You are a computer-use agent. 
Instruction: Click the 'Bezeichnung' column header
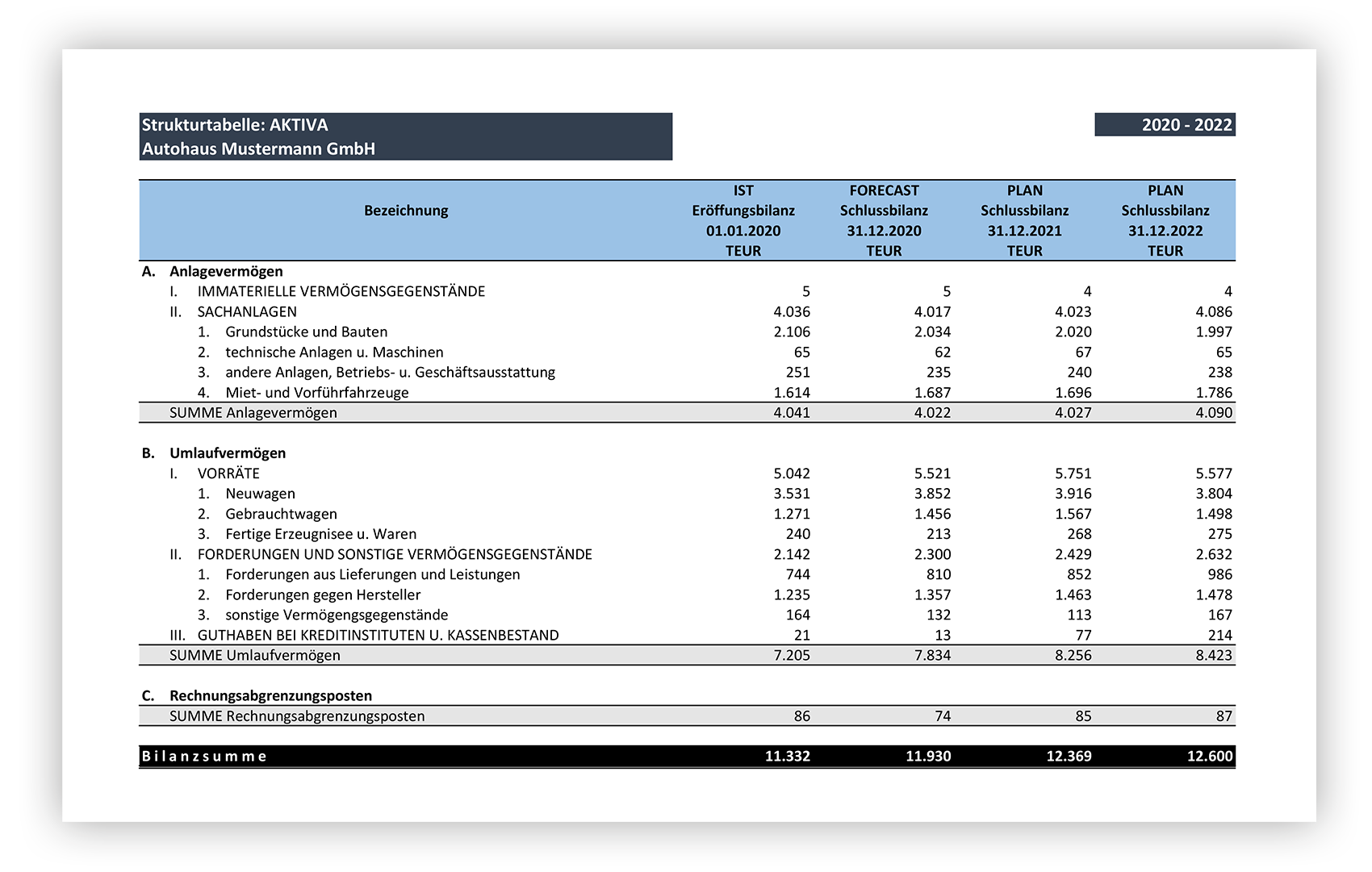tap(405, 211)
